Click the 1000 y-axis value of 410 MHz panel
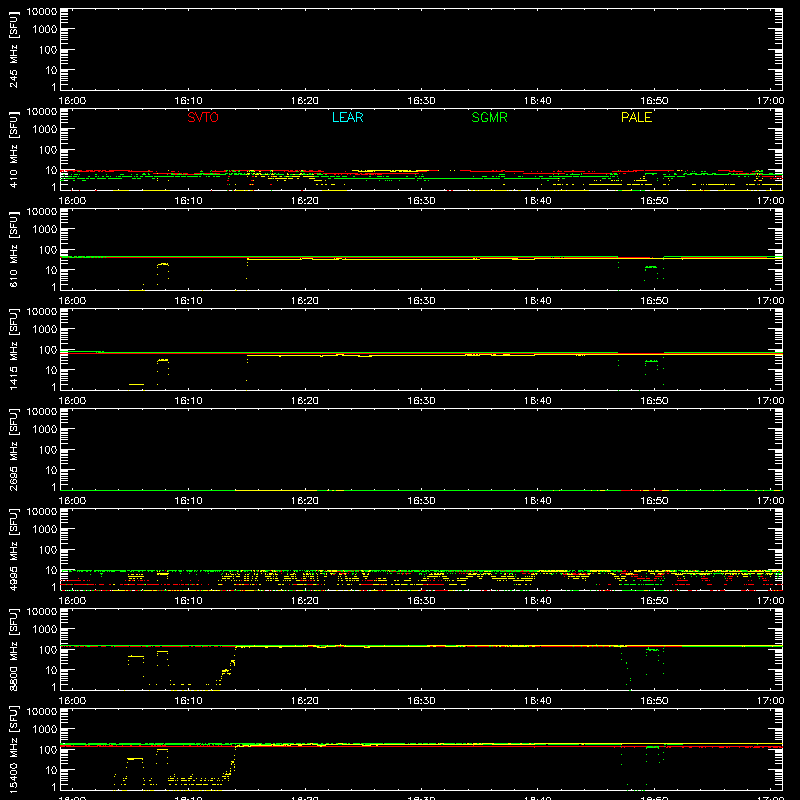This screenshot has width=800, height=800. click(x=45, y=130)
